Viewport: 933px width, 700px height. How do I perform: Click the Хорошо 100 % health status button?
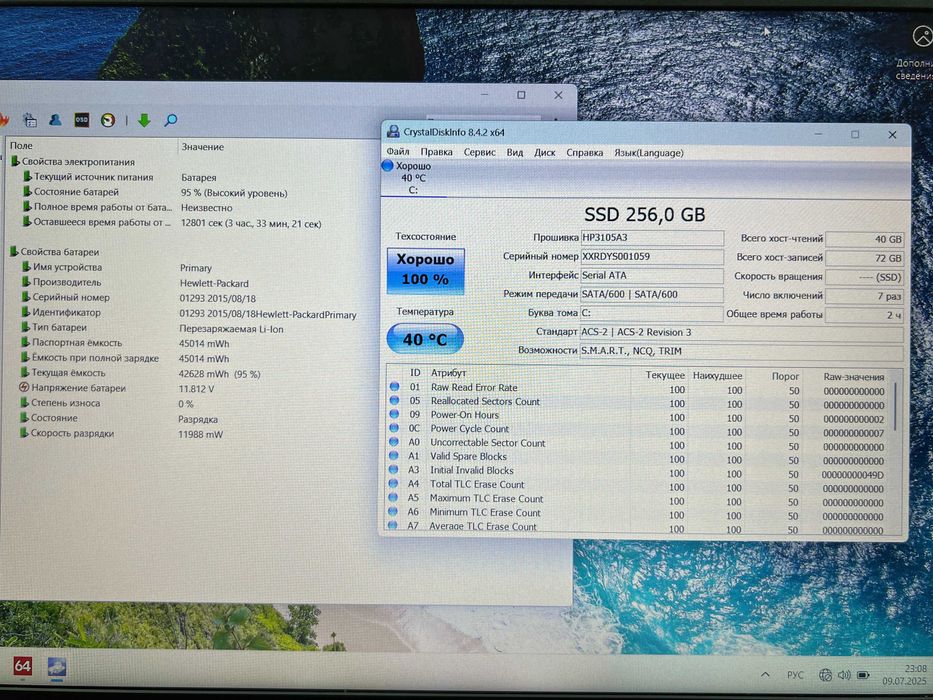coord(425,271)
